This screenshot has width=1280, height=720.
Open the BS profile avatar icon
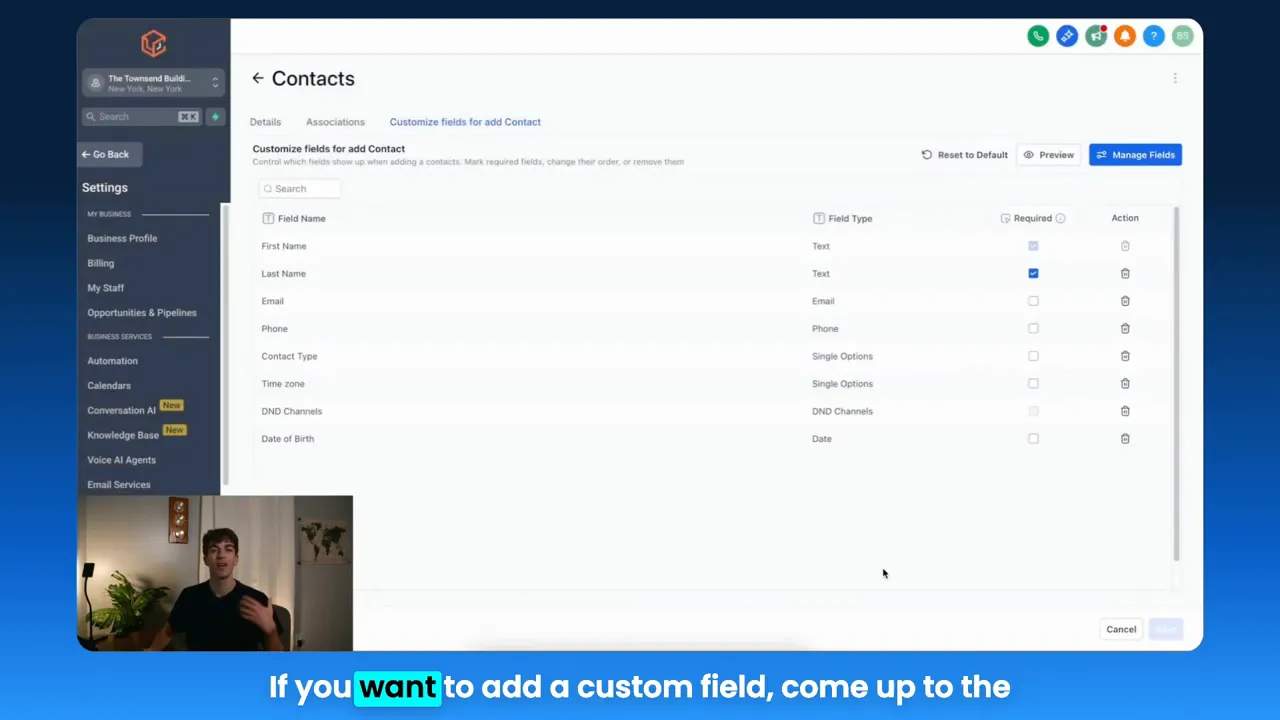[x=1182, y=36]
